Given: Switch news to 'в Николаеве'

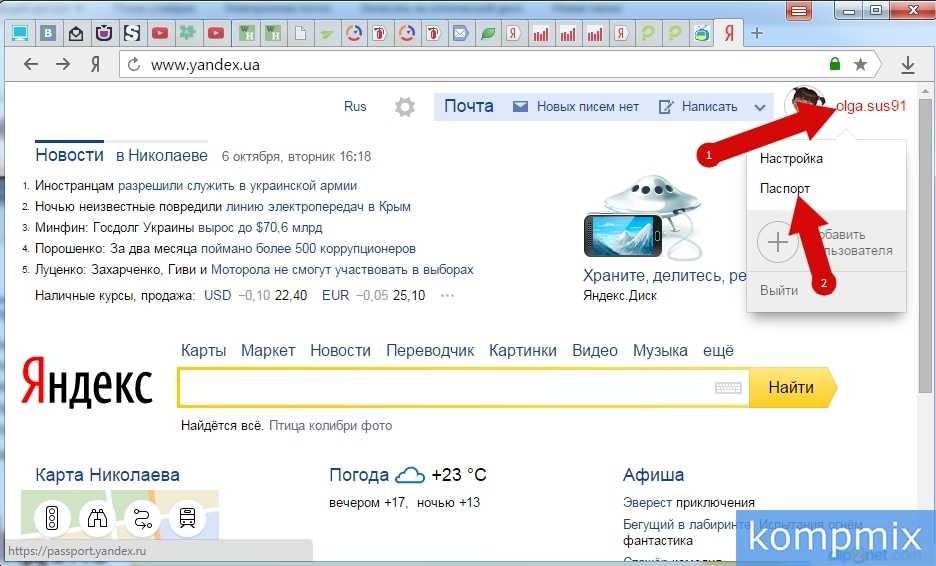Looking at the screenshot, I should point(162,156).
